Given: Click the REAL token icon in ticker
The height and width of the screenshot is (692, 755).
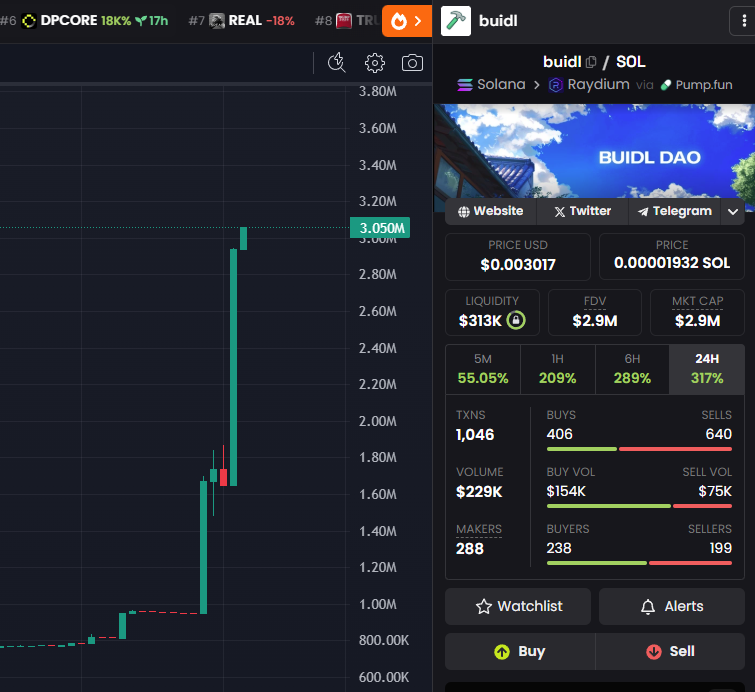Looking at the screenshot, I should [x=217, y=21].
